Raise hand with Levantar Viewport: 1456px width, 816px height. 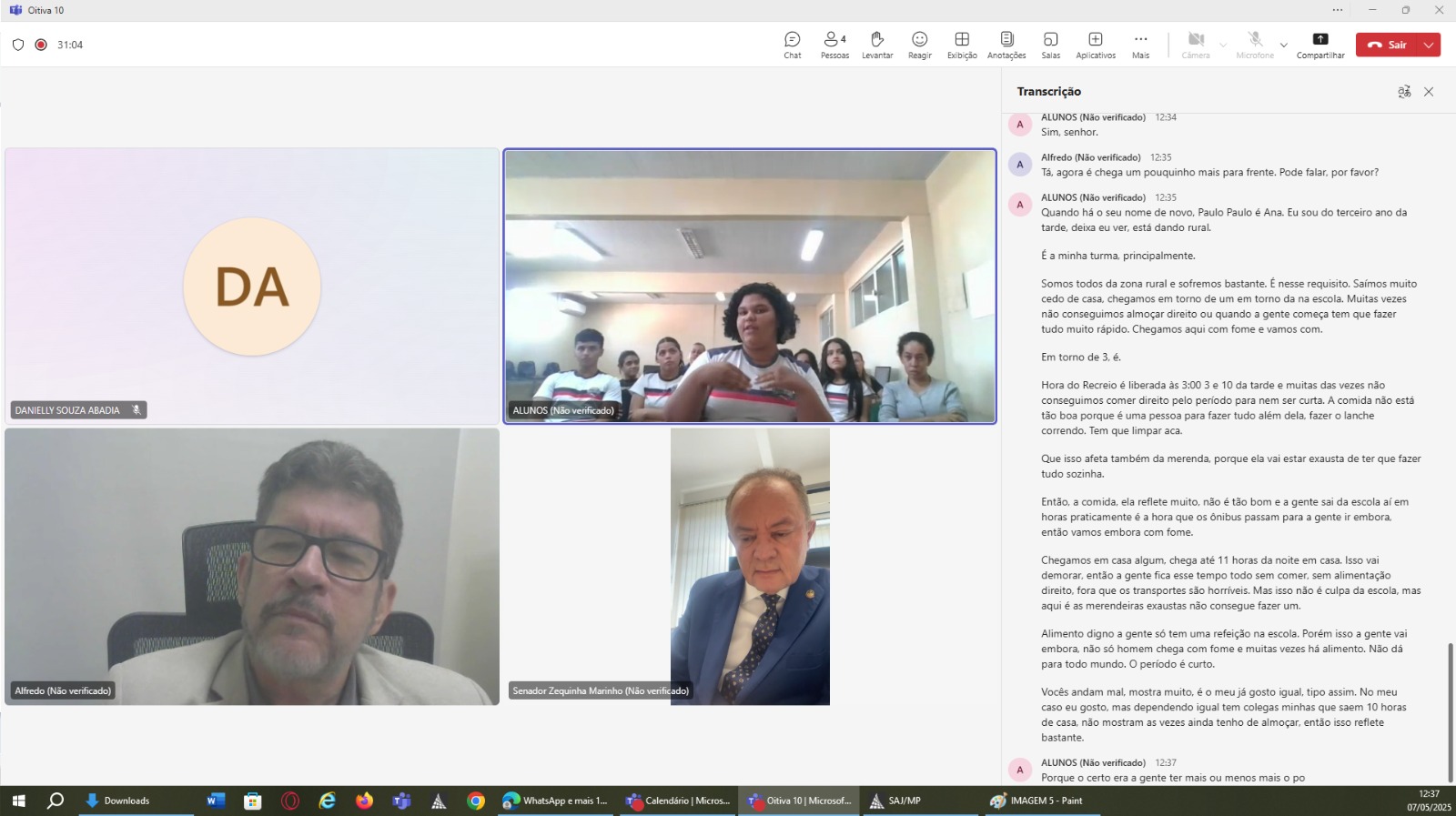877,45
